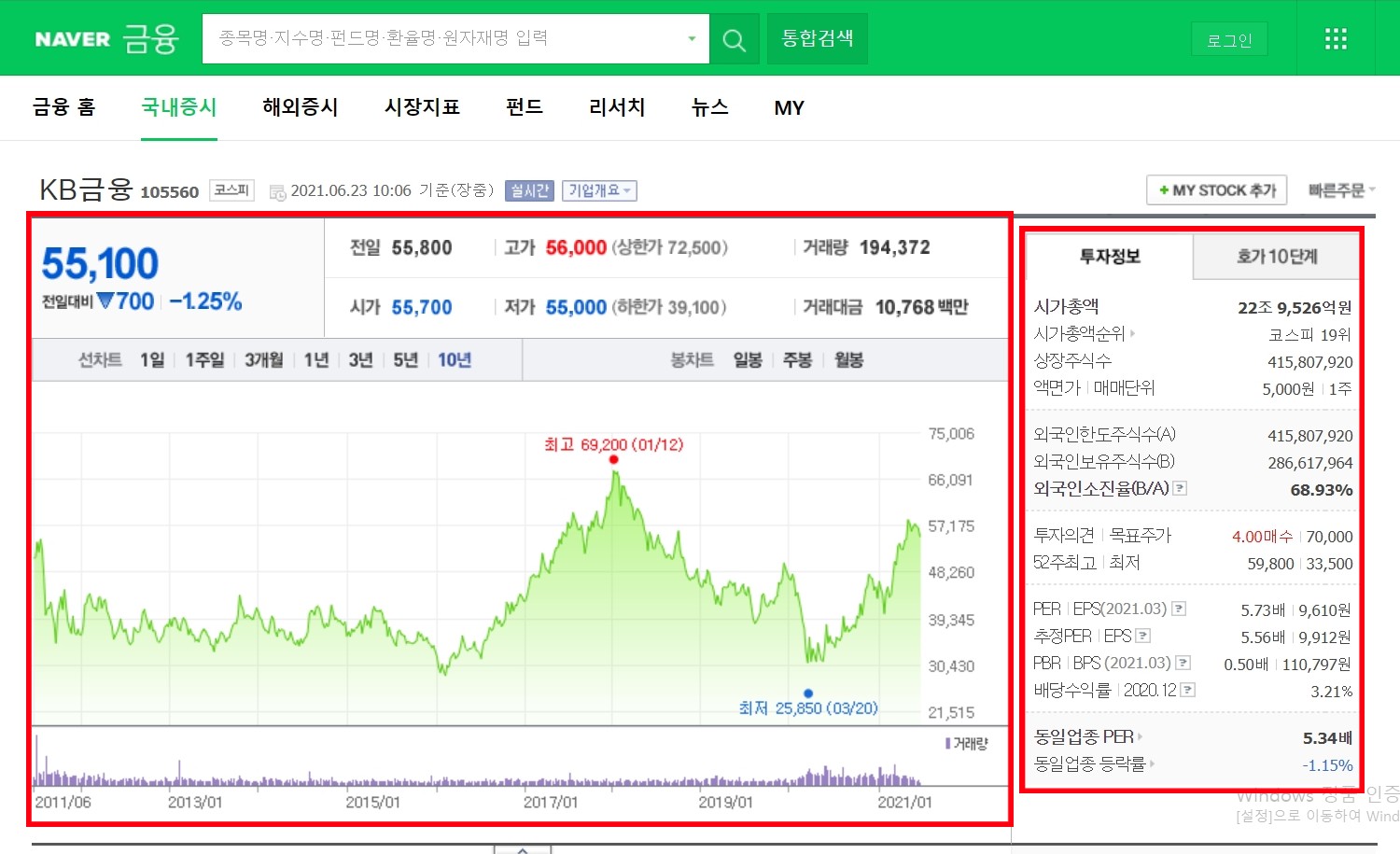Click the current price 55,100
This screenshot has height=854, width=1400.
click(x=100, y=264)
